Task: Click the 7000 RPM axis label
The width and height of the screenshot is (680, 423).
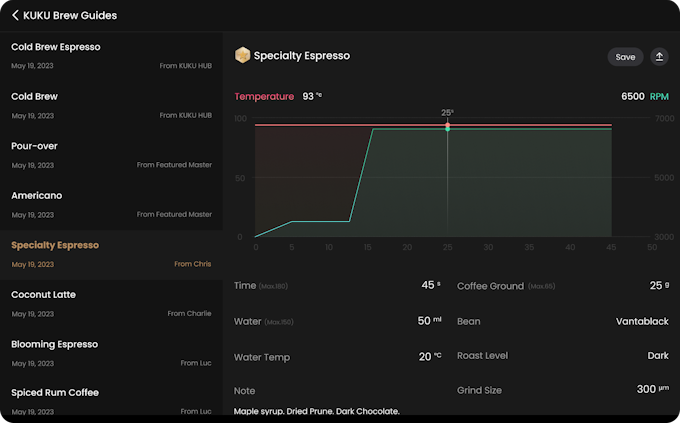Action: pyautogui.click(x=664, y=118)
